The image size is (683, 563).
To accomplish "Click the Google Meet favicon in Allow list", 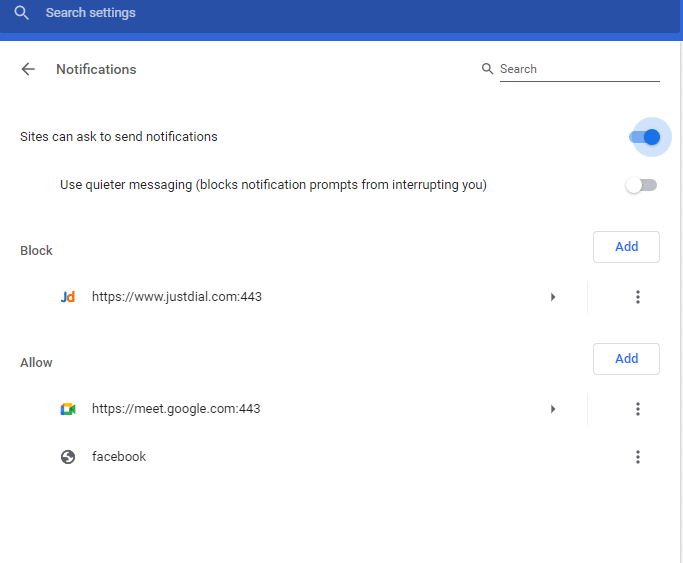I will [x=68, y=409].
